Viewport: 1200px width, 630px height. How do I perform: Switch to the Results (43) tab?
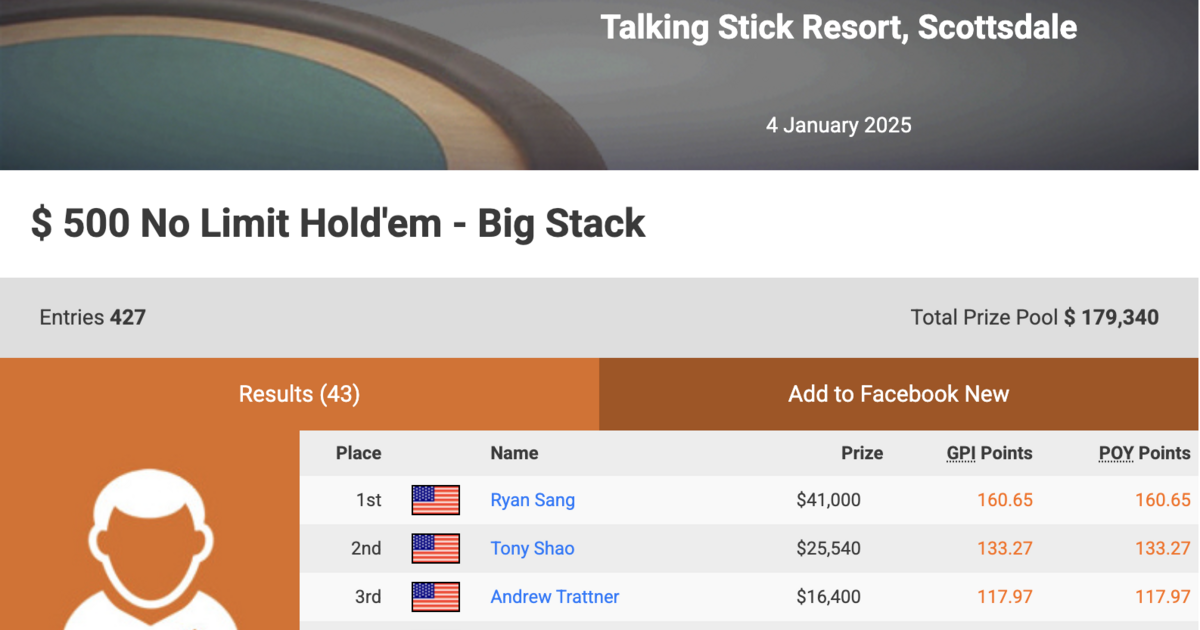[299, 394]
